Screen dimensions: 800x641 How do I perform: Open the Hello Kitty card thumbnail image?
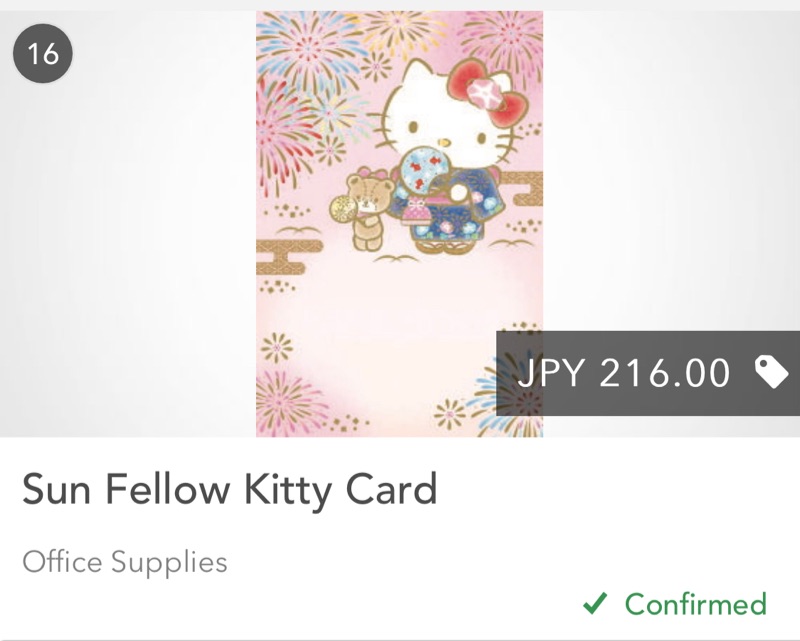coord(399,224)
